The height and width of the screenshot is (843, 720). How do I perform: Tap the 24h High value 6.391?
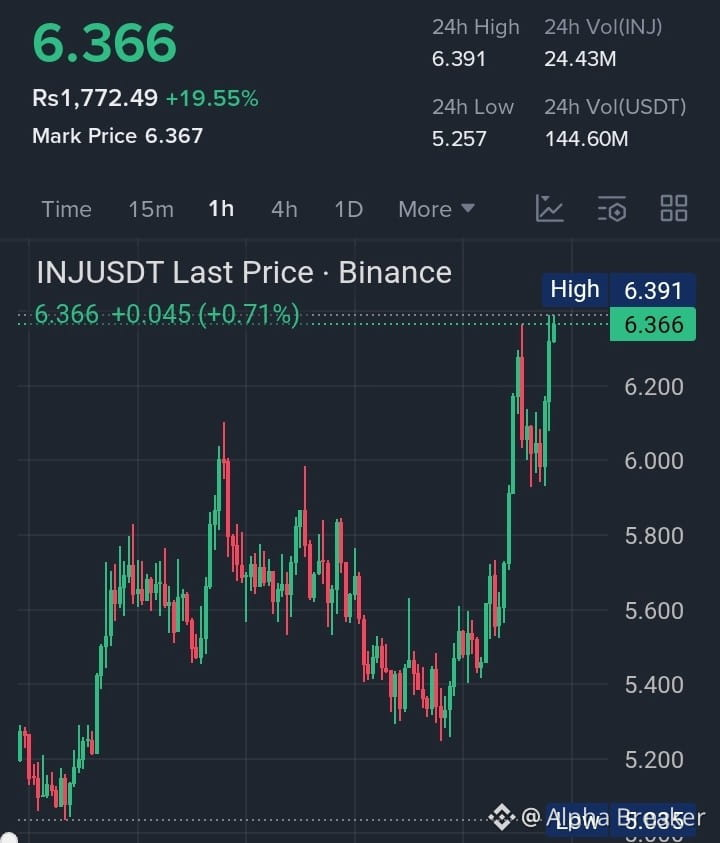coord(459,59)
